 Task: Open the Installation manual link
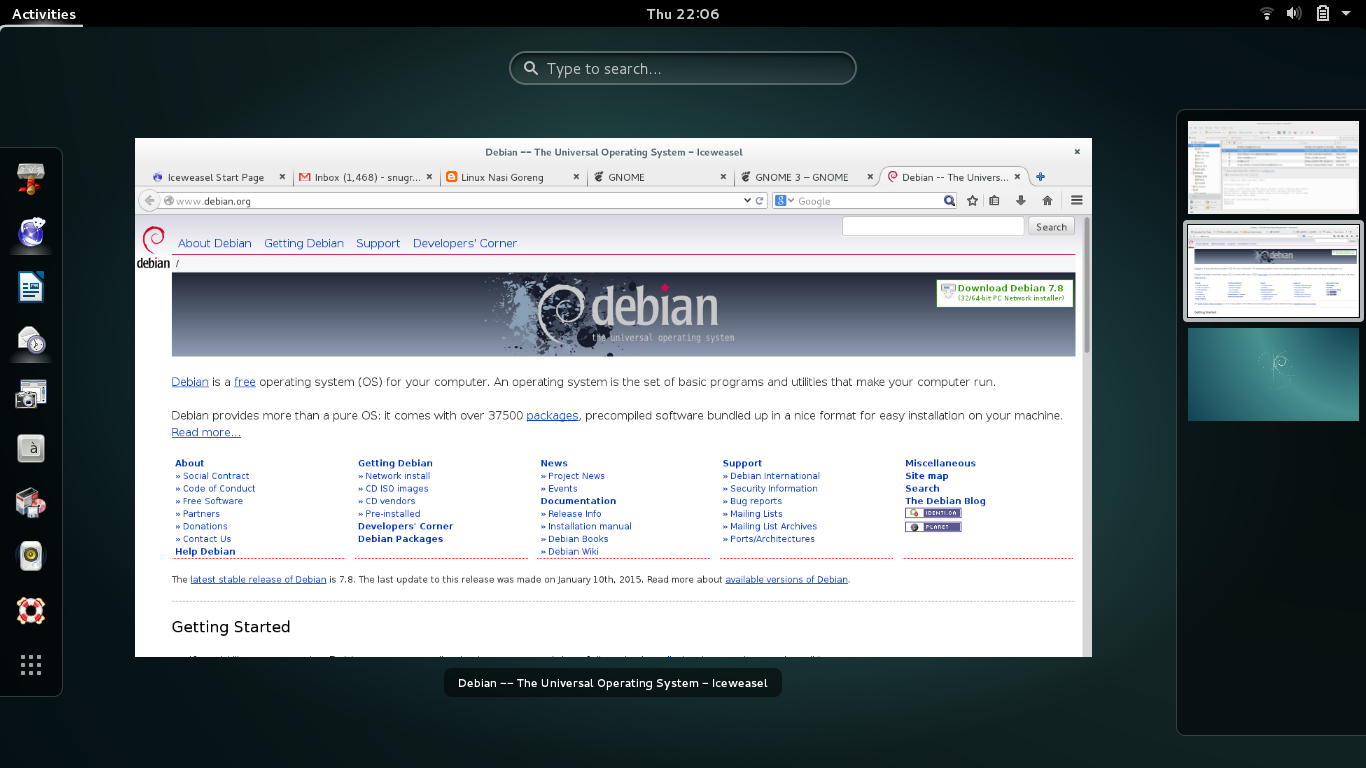point(590,526)
